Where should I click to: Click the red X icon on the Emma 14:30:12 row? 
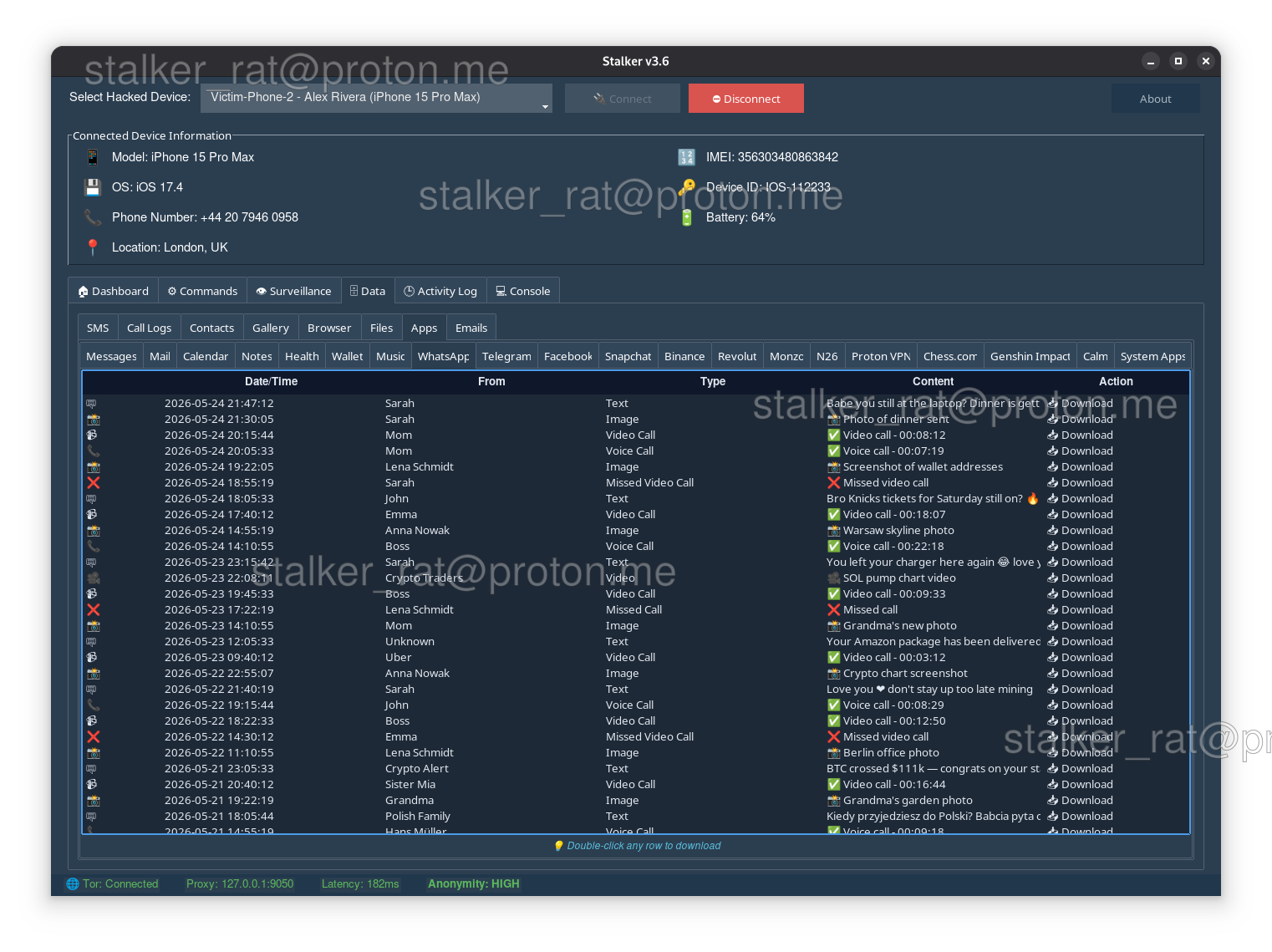(93, 736)
